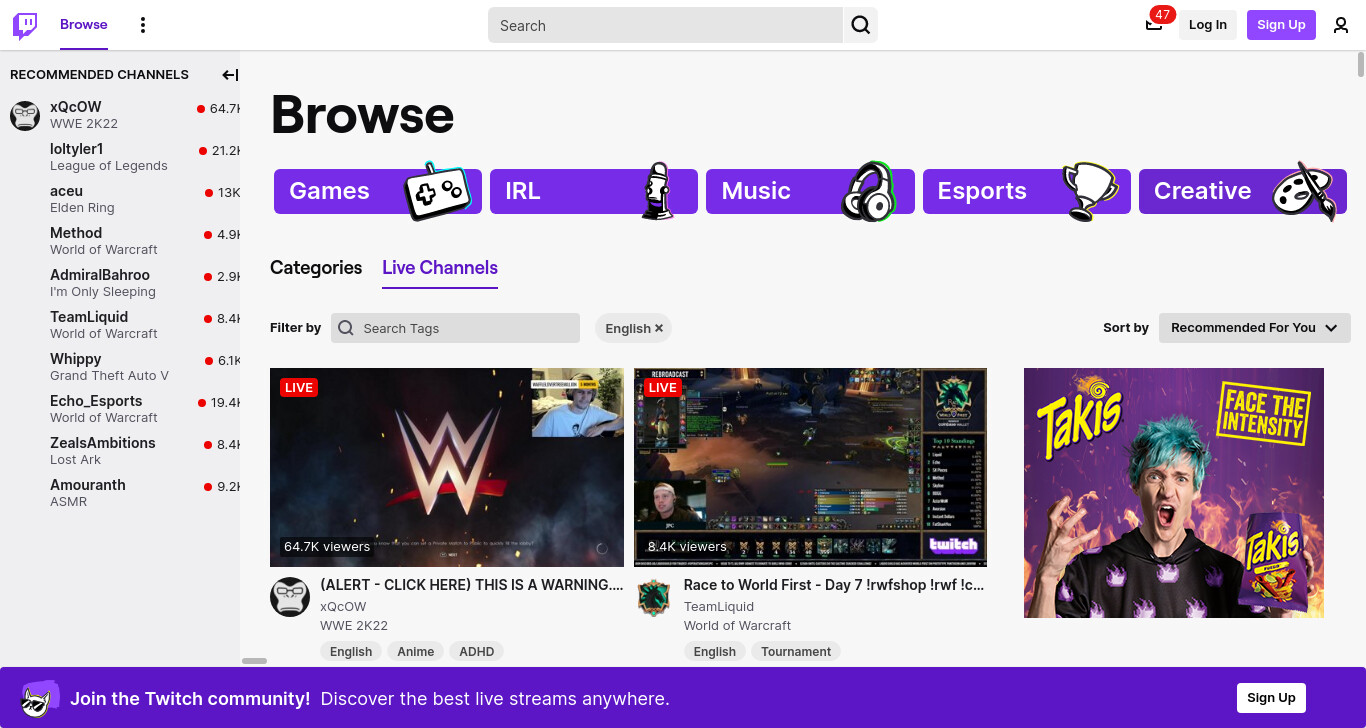
Task: Open the Games category button
Action: click(378, 191)
